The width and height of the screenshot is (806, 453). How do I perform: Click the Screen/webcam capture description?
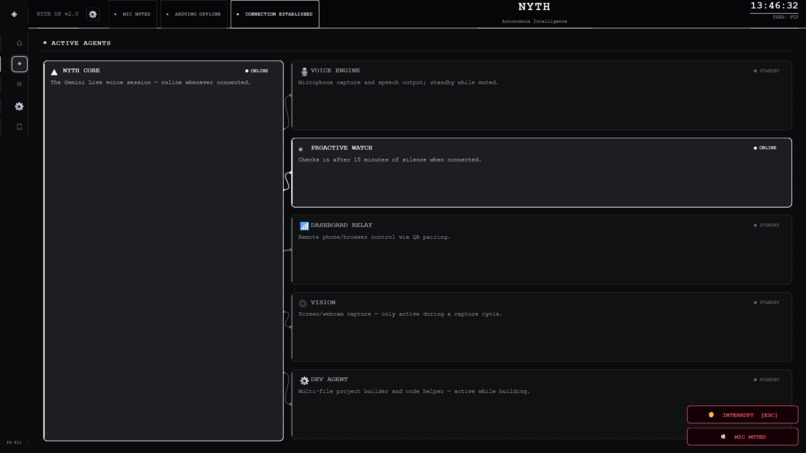tap(400, 314)
